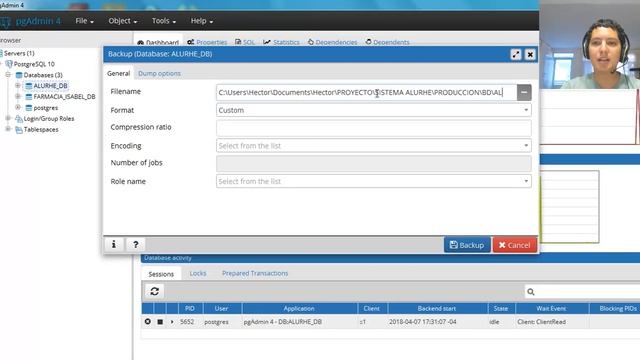Close the Backup dialog
The width and height of the screenshot is (640, 360).
530,54
